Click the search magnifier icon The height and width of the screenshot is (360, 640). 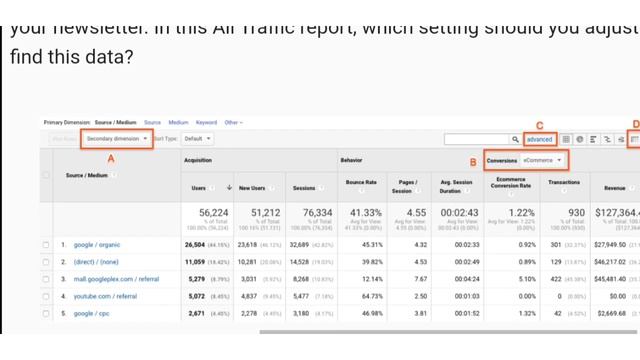[x=515, y=139]
